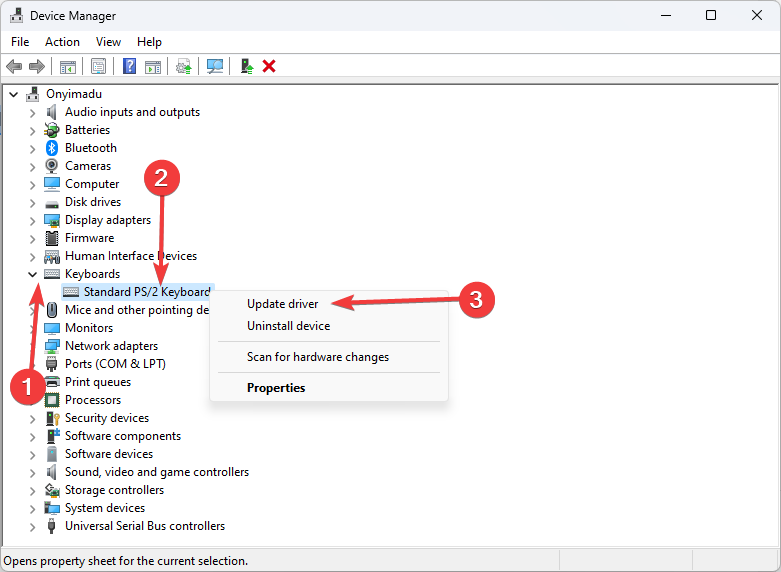The width and height of the screenshot is (781, 572).
Task: Select the Print queues label
Action: click(x=98, y=382)
